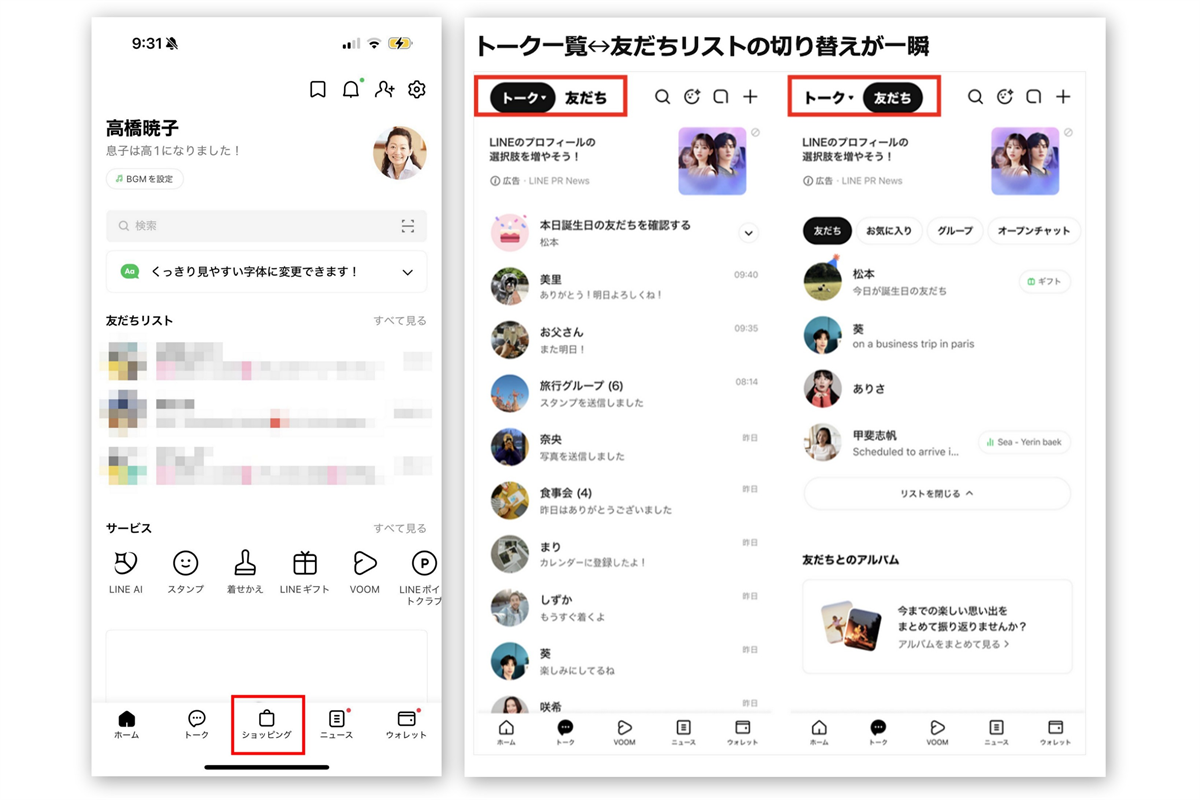Screen dimensions: 1200x800
Task: Open chat with 美里
Action: [x=624, y=286]
